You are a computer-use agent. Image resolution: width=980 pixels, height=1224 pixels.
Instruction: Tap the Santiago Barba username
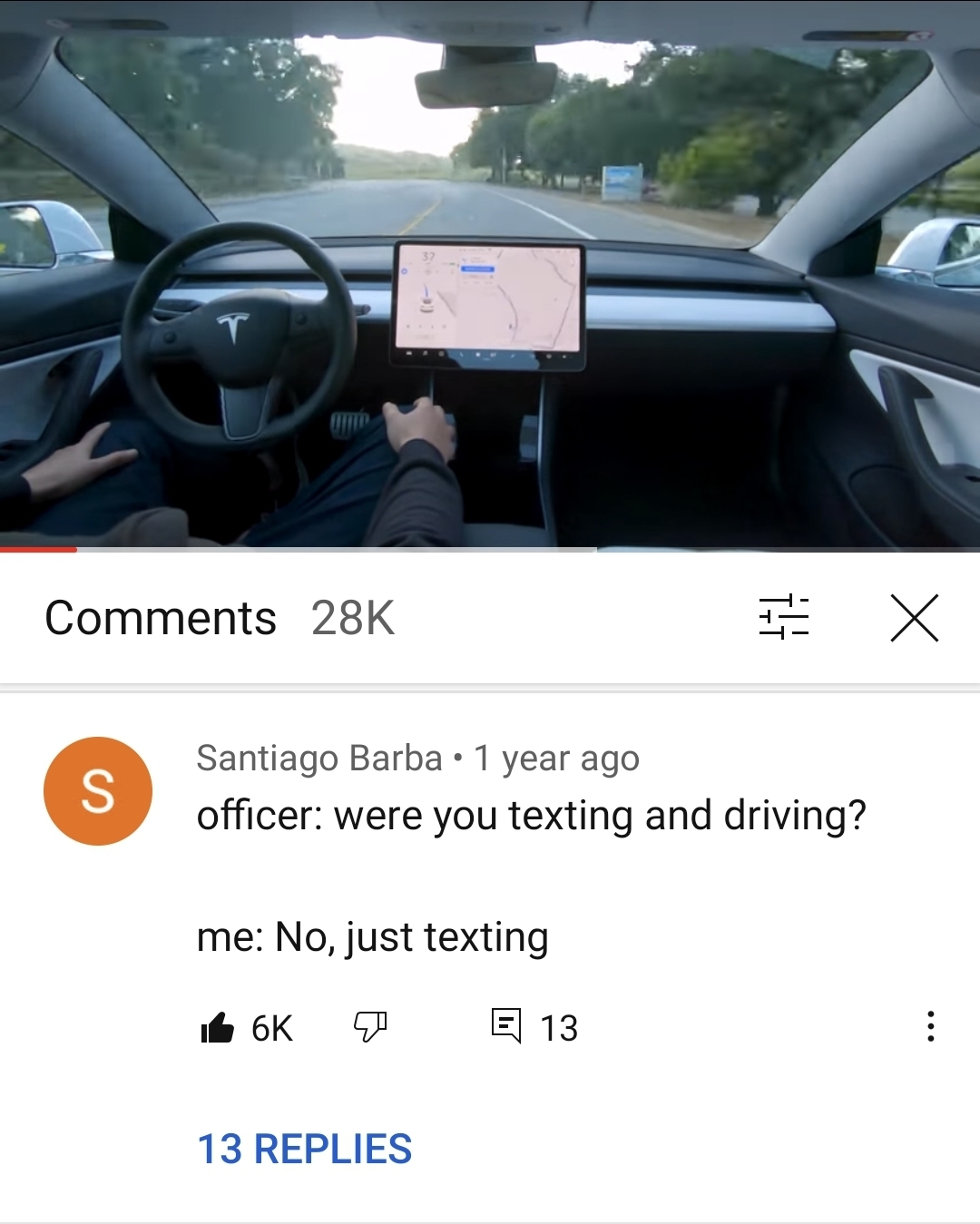[319, 758]
